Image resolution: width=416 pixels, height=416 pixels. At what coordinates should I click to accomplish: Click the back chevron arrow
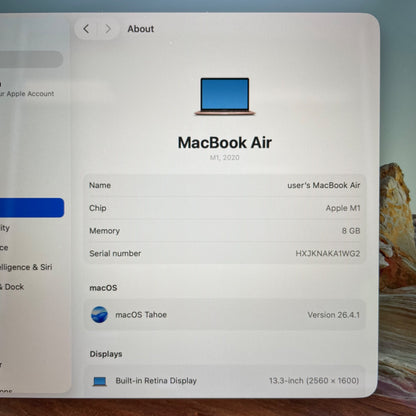(x=86, y=29)
